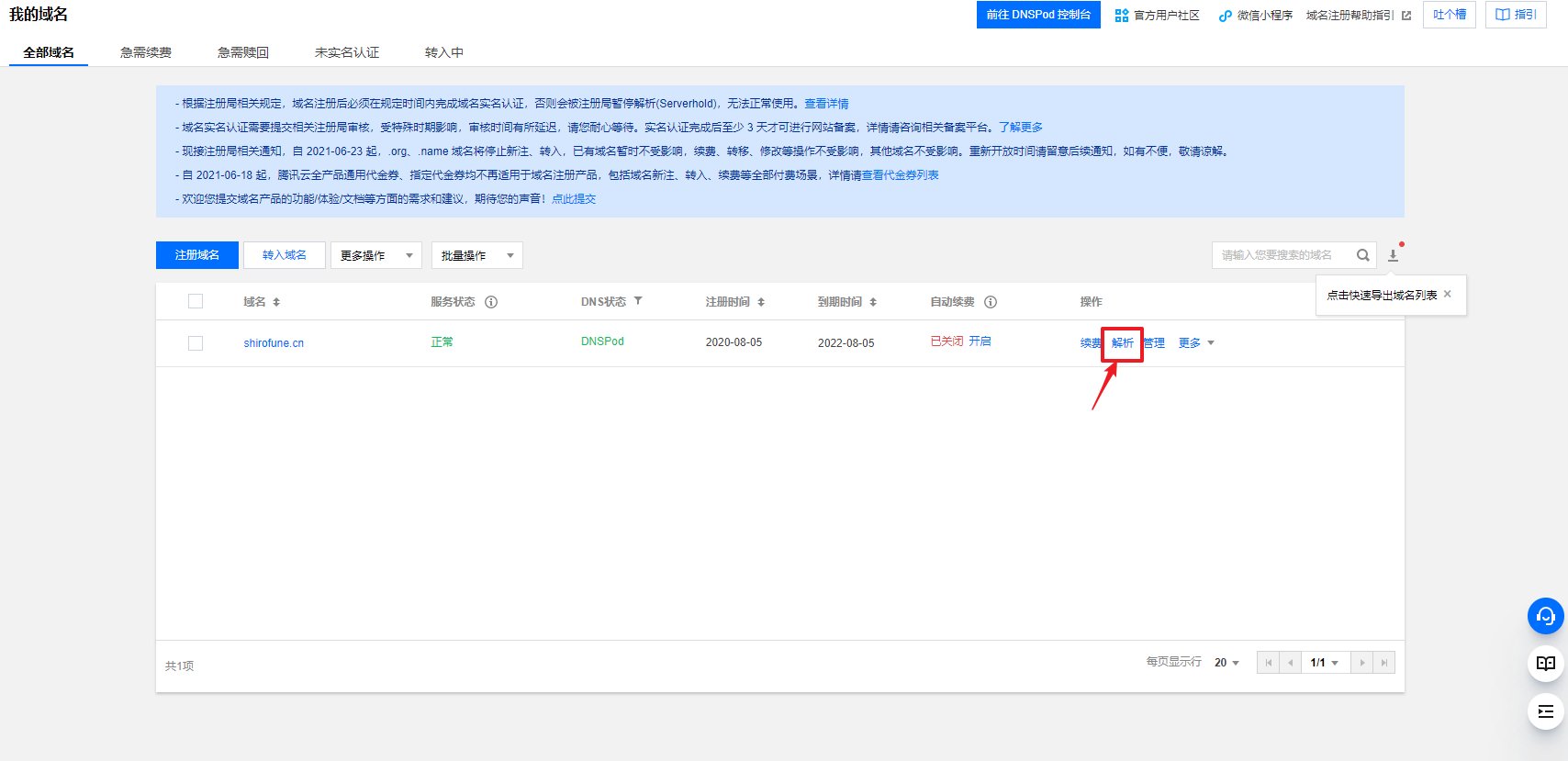
Task: Click the search magnifier icon
Action: click(x=1363, y=255)
